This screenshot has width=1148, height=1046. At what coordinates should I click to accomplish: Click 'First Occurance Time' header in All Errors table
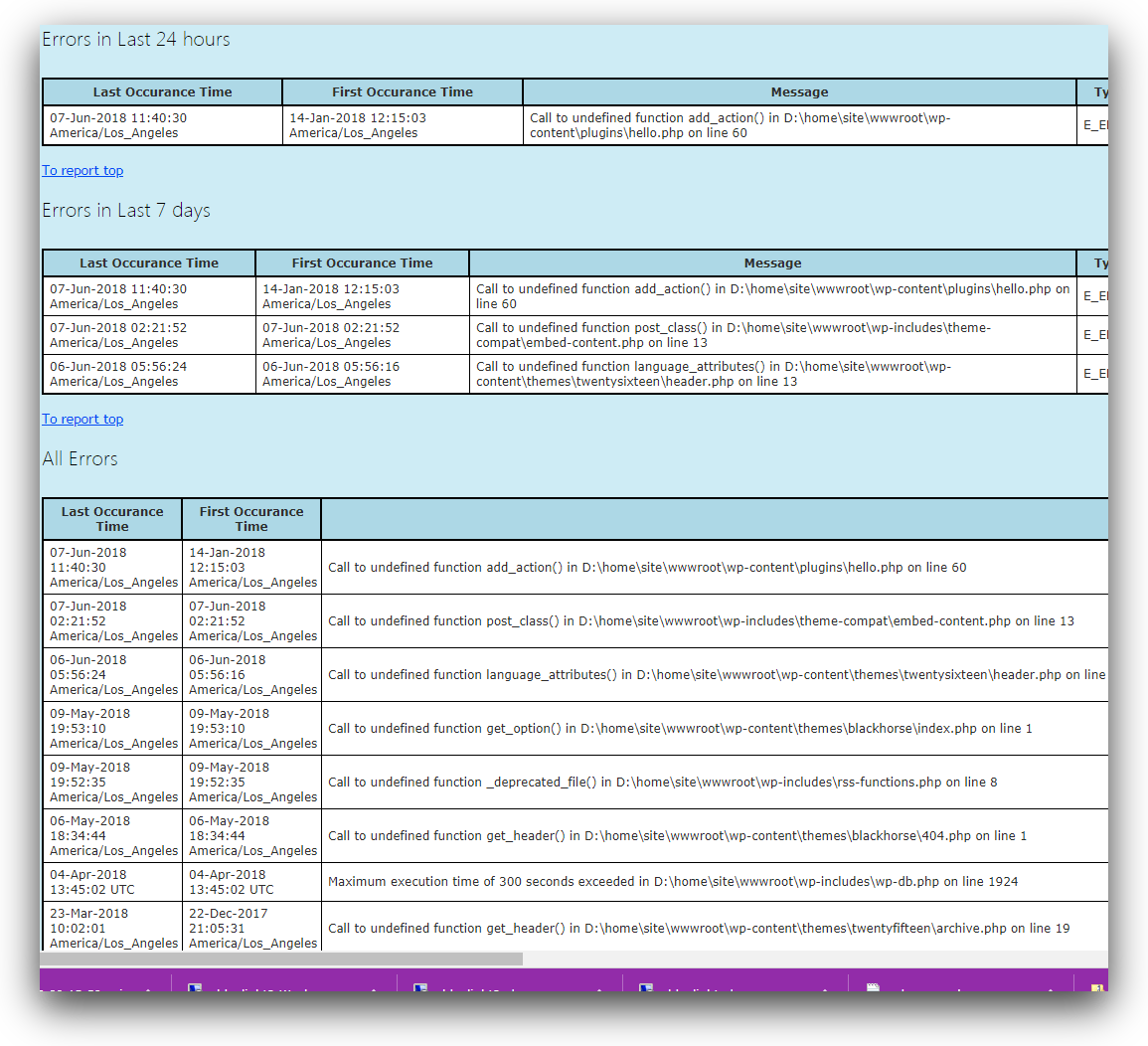click(x=251, y=519)
